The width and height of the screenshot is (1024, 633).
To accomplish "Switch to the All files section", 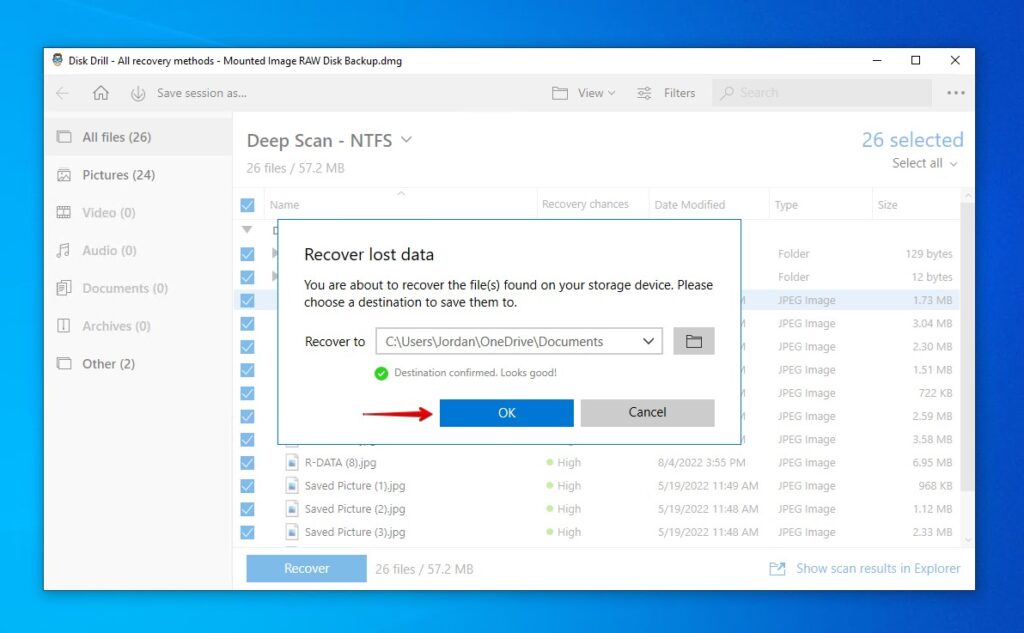I will pos(110,137).
